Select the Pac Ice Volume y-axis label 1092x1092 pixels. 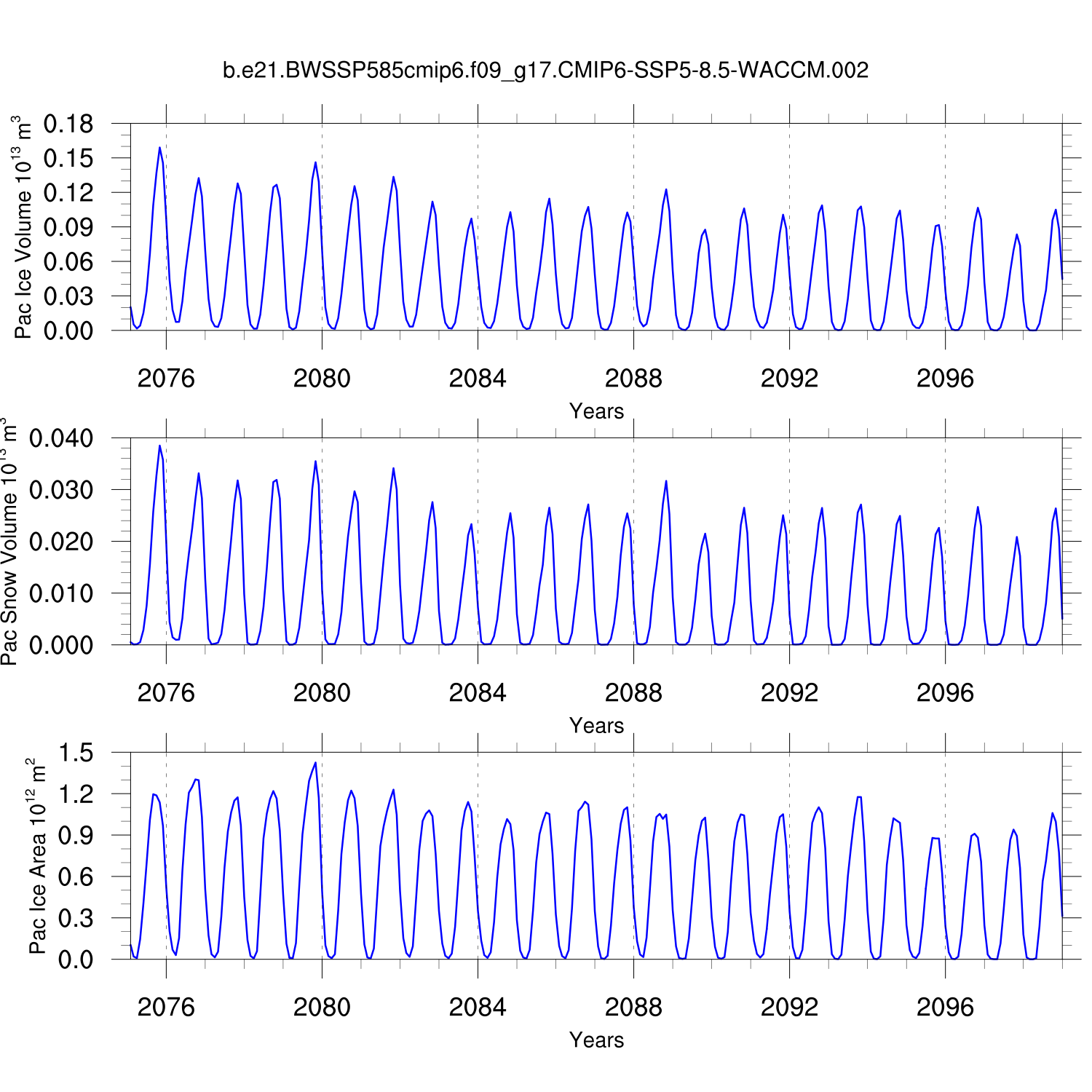point(23,227)
